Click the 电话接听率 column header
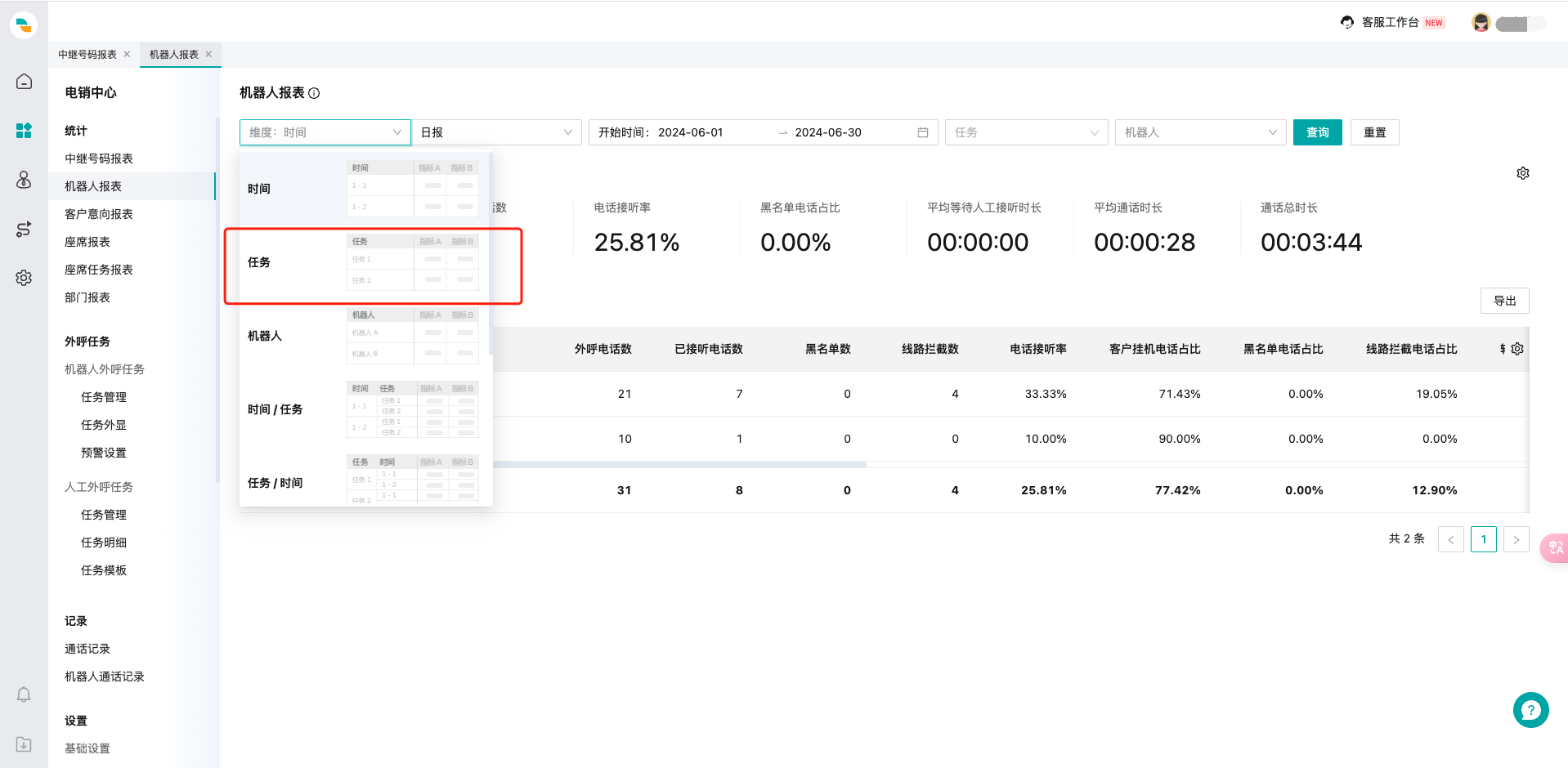Image resolution: width=1568 pixels, height=768 pixels. click(1038, 349)
